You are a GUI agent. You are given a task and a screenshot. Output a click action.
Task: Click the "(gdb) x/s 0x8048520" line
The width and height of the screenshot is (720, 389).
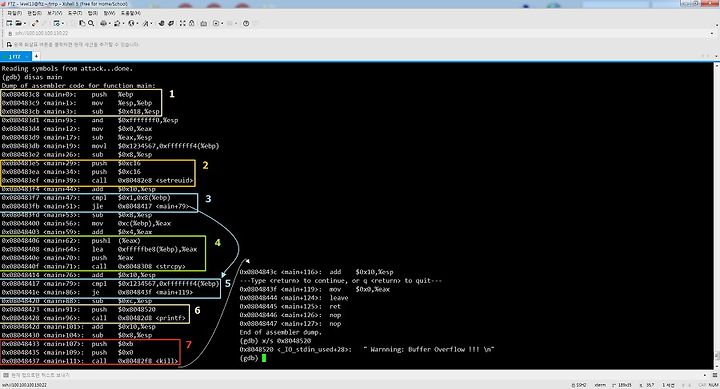tap(275, 341)
